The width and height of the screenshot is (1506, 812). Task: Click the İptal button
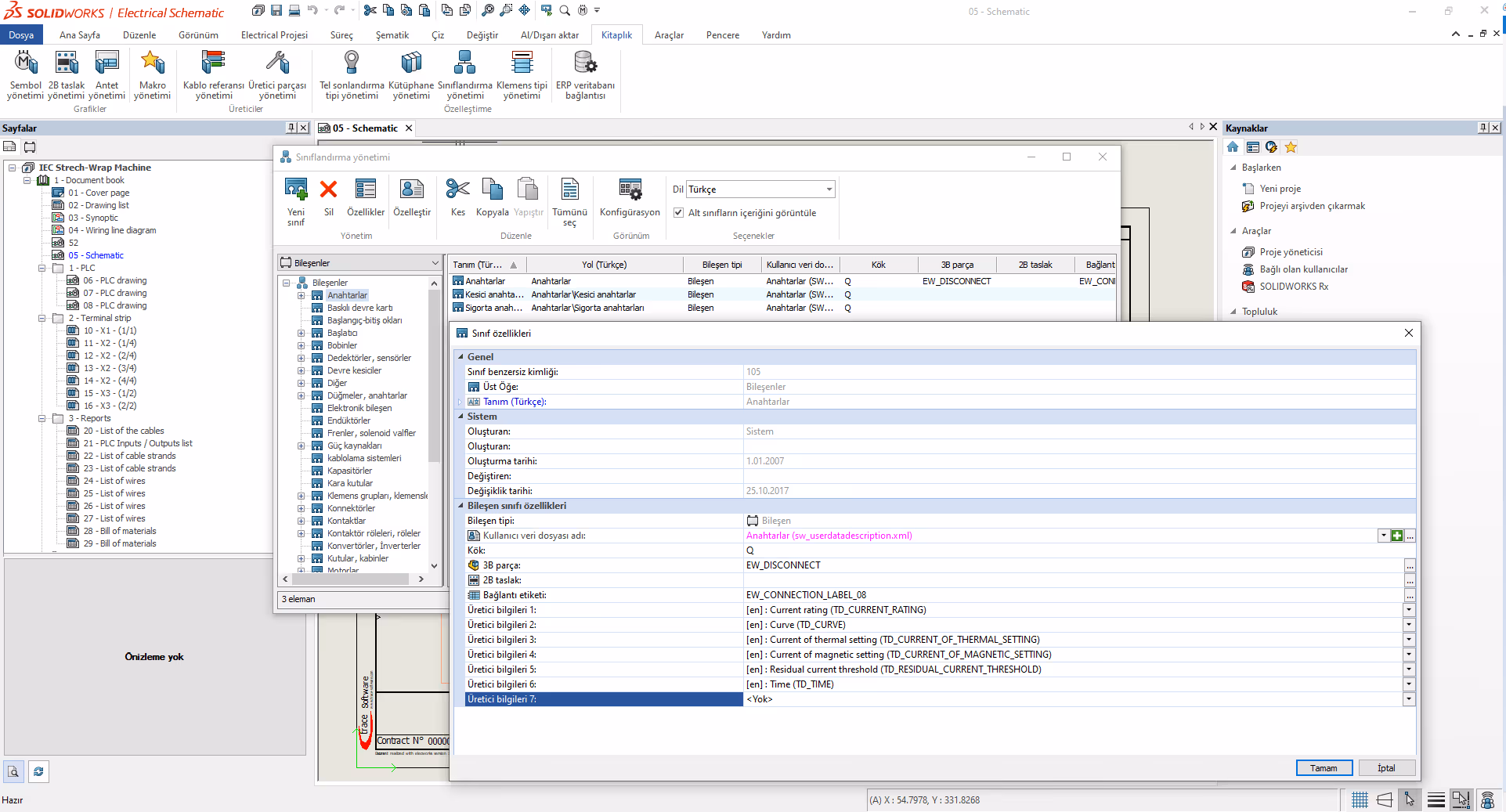pos(1386,768)
